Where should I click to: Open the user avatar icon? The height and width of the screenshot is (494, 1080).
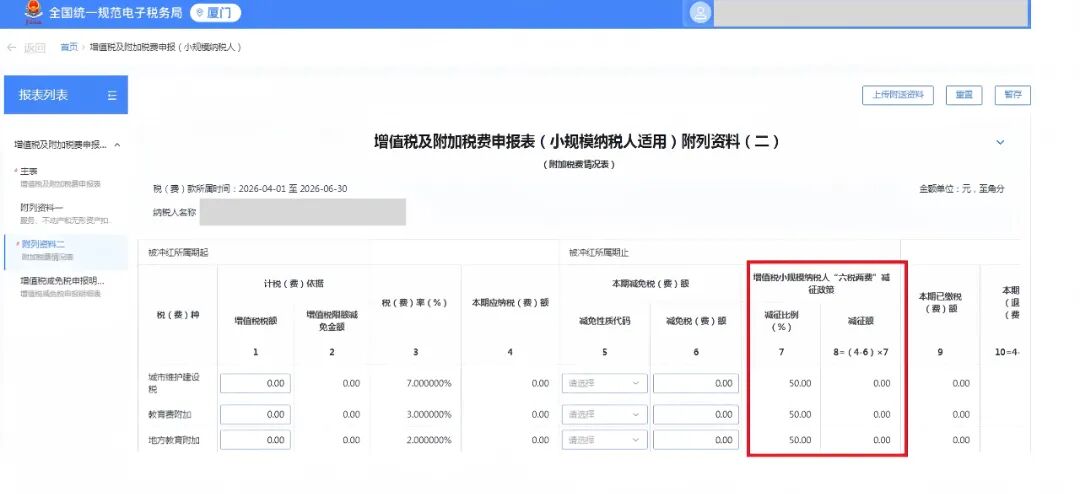[x=700, y=13]
